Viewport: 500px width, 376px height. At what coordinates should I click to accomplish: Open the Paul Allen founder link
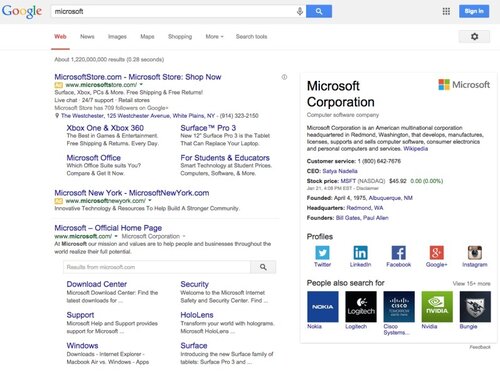coord(375,218)
